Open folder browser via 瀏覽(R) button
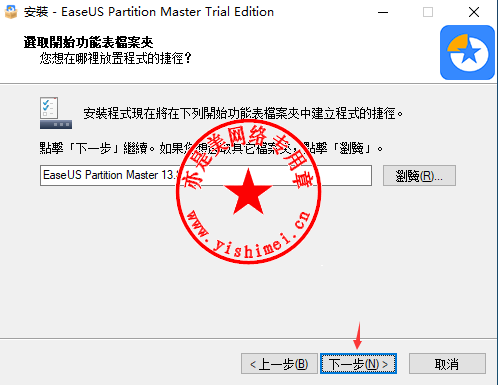The width and height of the screenshot is (498, 385). pos(419,175)
